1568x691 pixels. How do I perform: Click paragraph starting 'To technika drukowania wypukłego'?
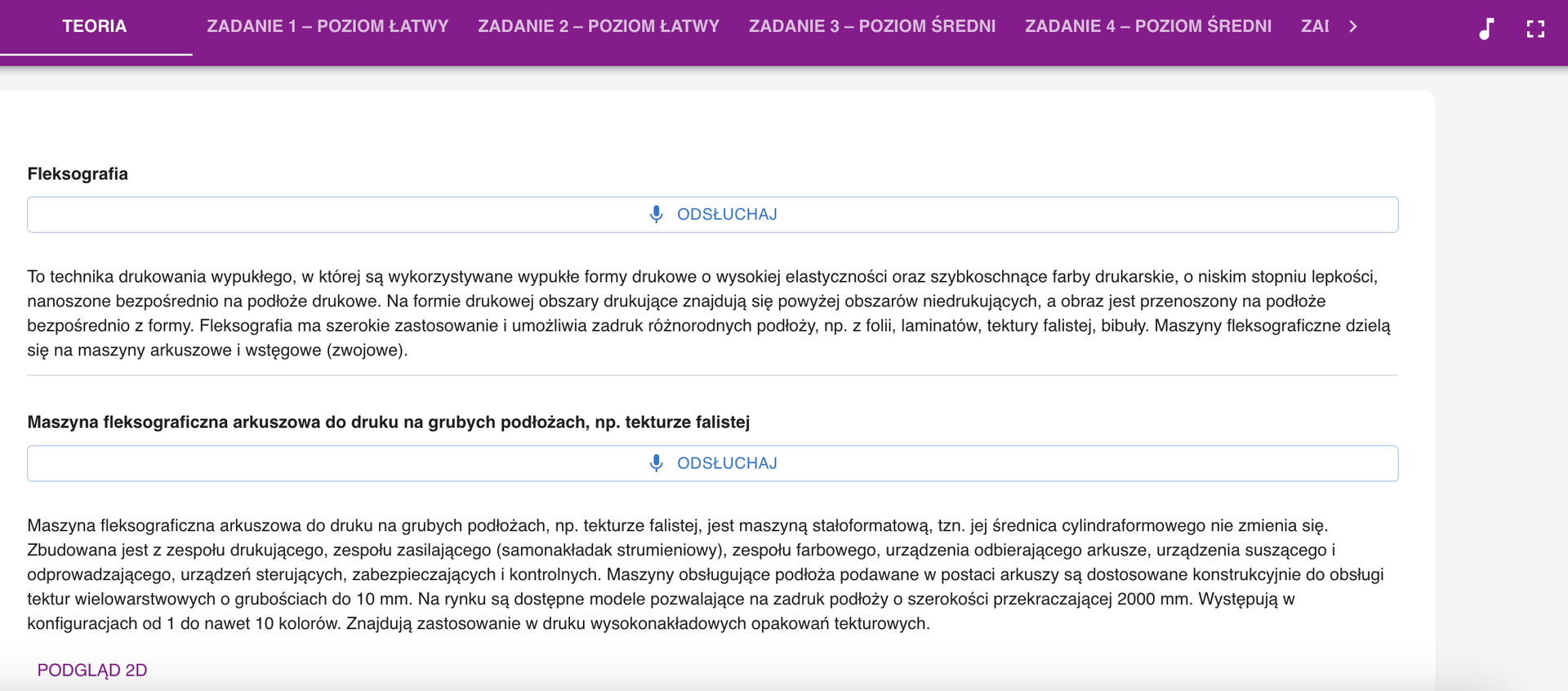point(702,314)
